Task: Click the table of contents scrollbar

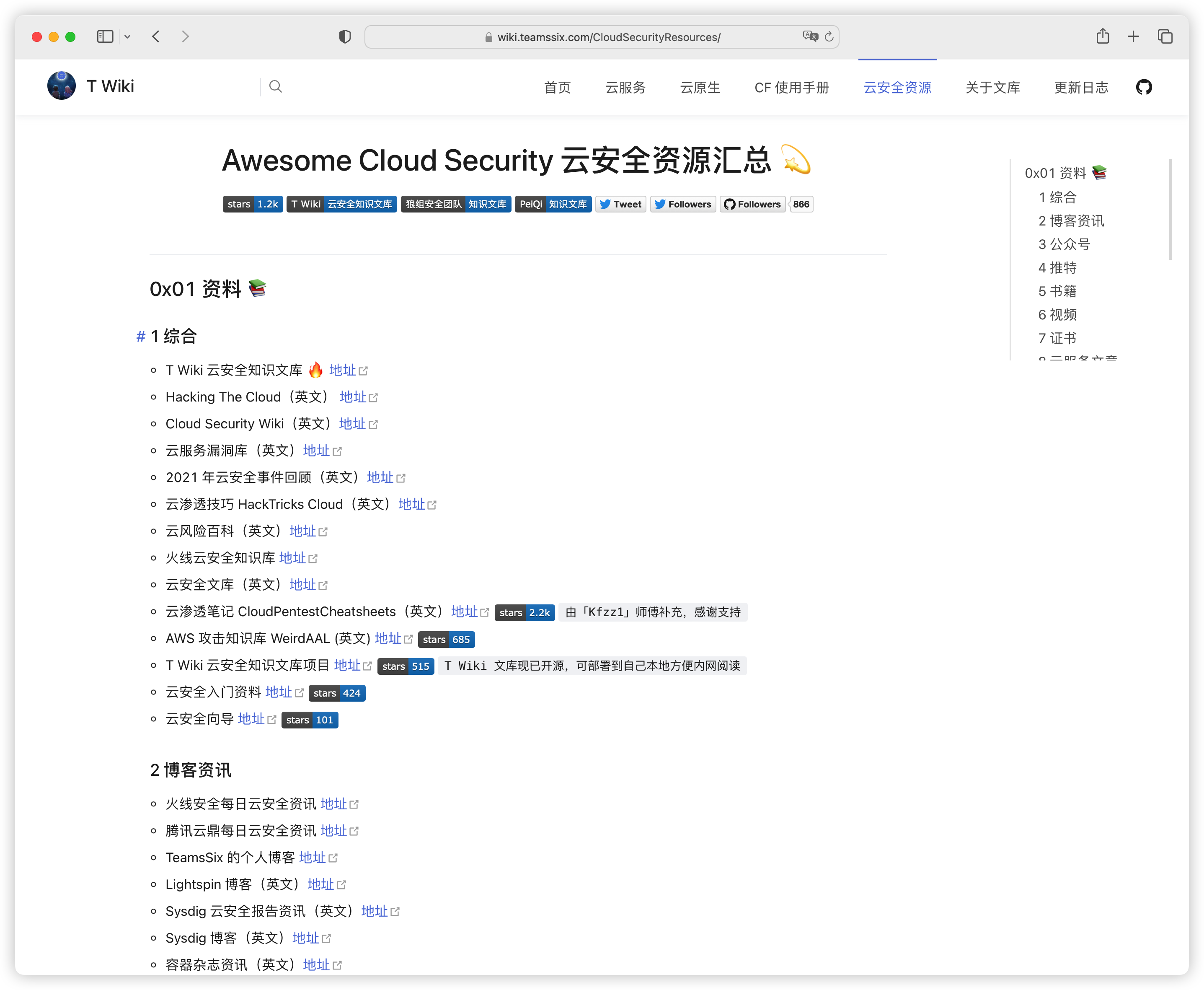Action: pyautogui.click(x=1170, y=210)
